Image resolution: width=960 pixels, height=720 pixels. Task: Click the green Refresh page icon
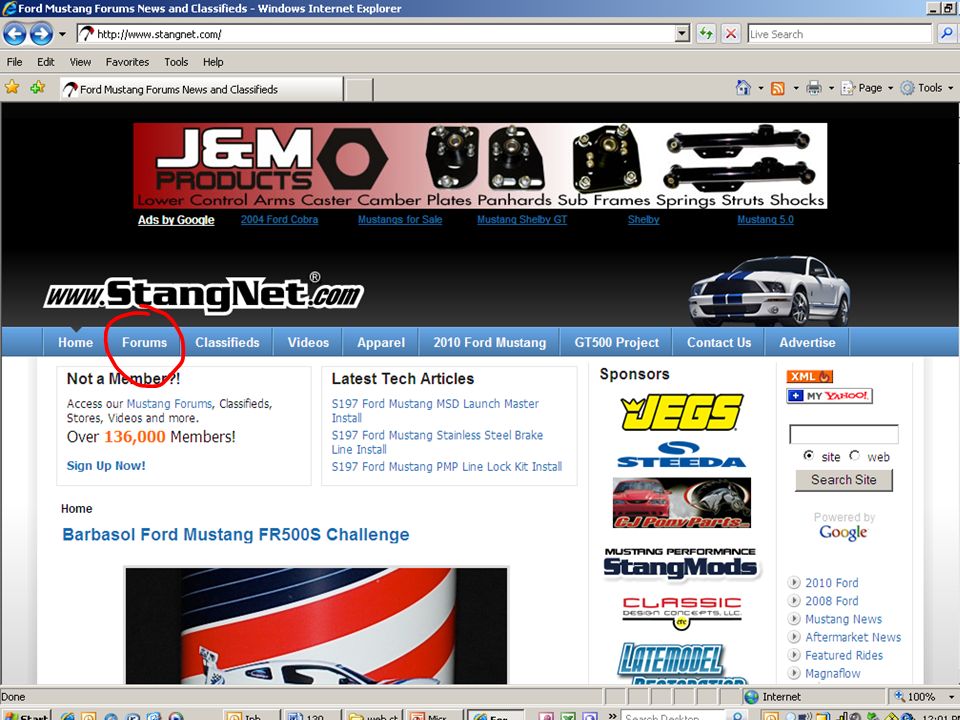click(706, 34)
